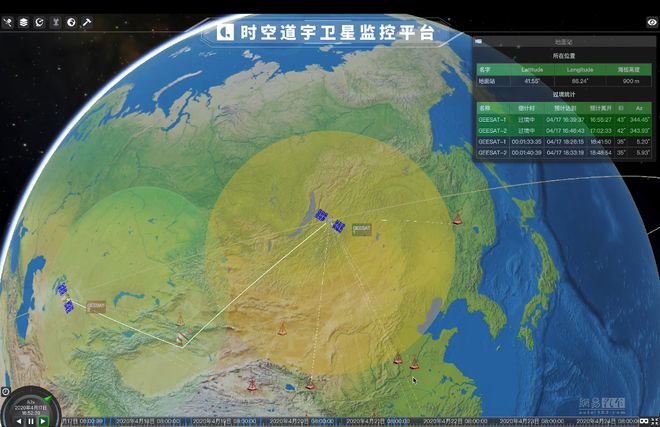Click the satellite icon in top toolbar
The image size is (660, 427).
[7, 22]
